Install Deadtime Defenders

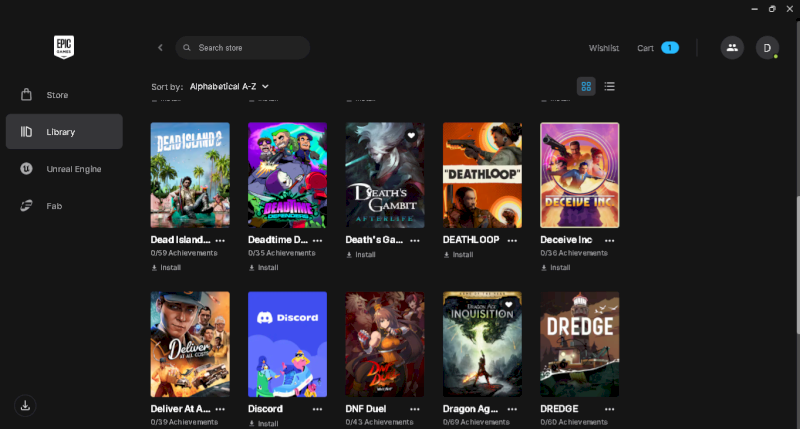coord(264,267)
